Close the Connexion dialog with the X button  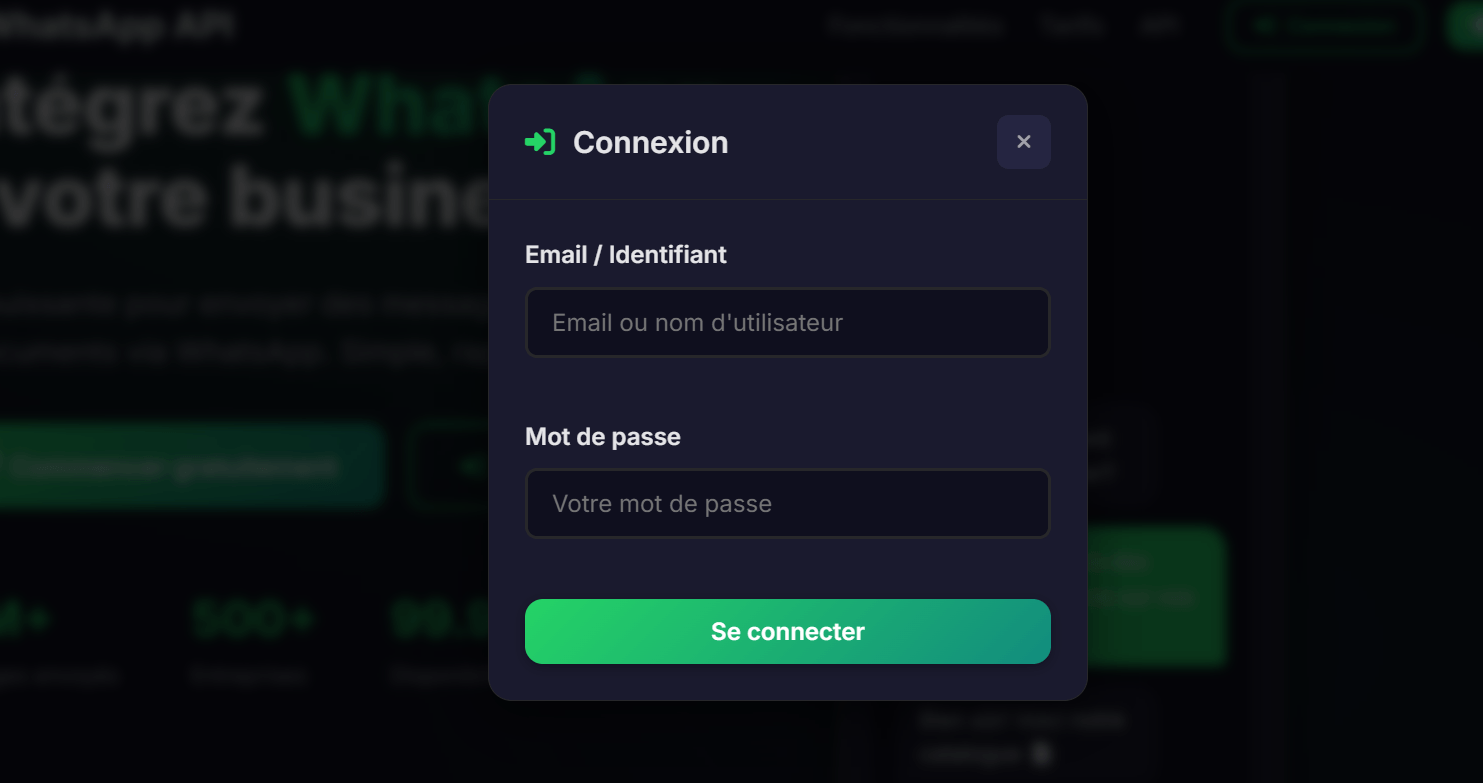[1023, 142]
